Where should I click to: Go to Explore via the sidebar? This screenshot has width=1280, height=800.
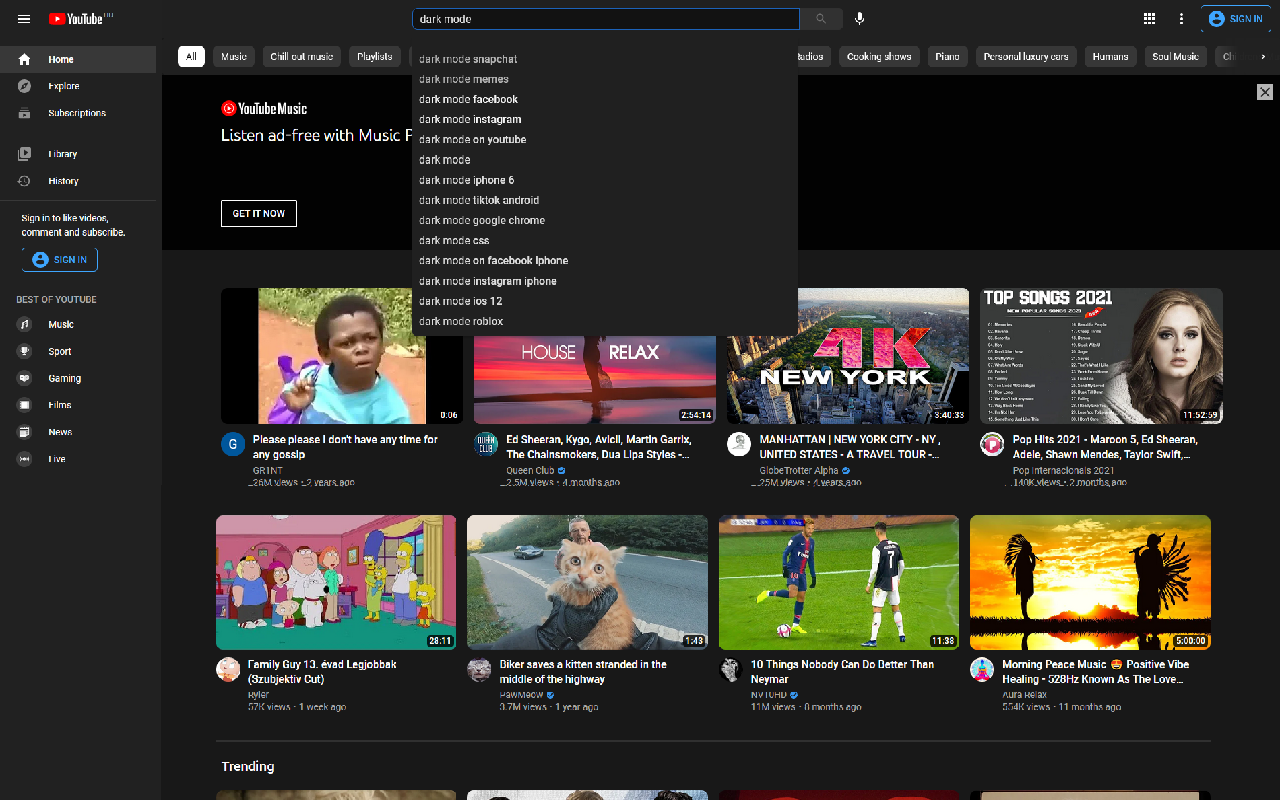tap(61, 85)
